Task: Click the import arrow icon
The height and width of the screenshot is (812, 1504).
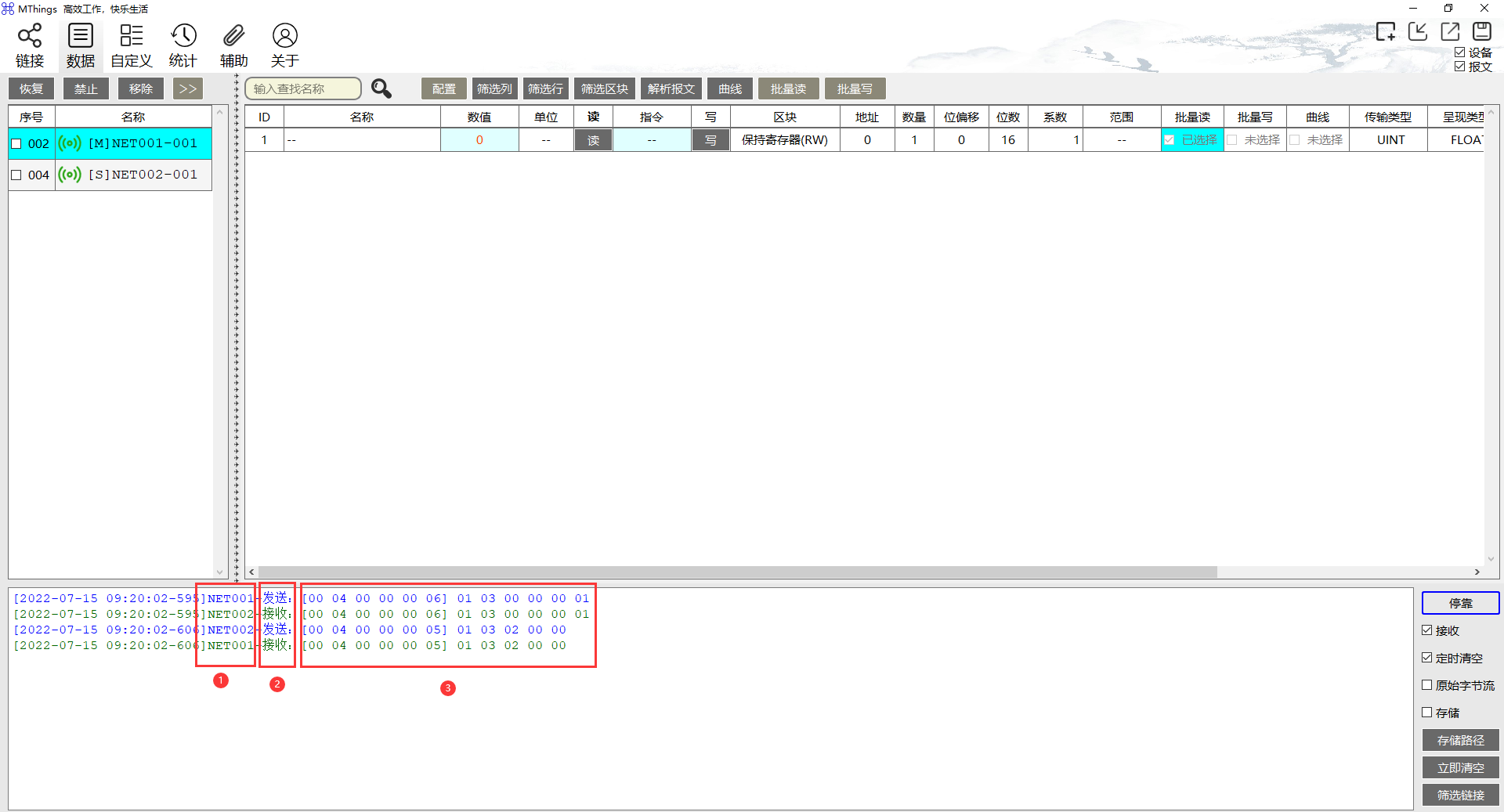Action: coord(1419,31)
